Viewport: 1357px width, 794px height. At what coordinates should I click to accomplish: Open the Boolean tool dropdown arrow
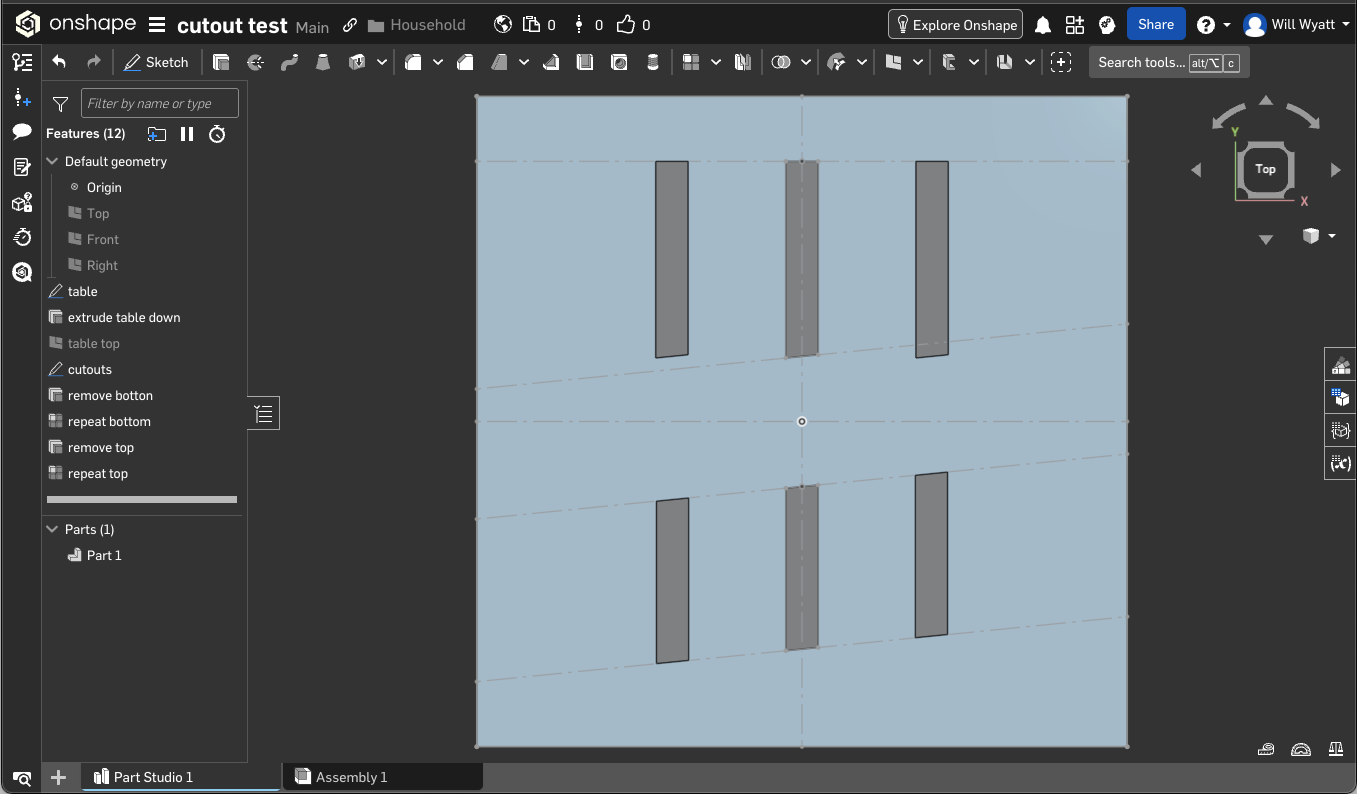pyautogui.click(x=806, y=62)
